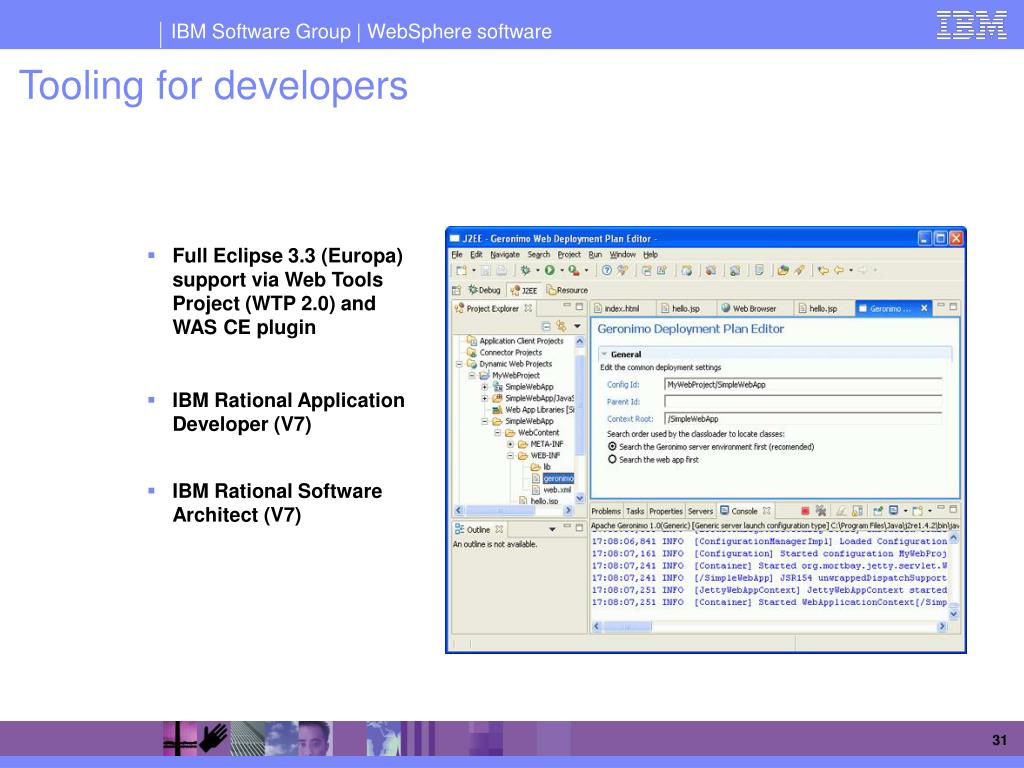The width and height of the screenshot is (1024, 768).
Task: Switch to the Servers tab
Action: [x=700, y=511]
